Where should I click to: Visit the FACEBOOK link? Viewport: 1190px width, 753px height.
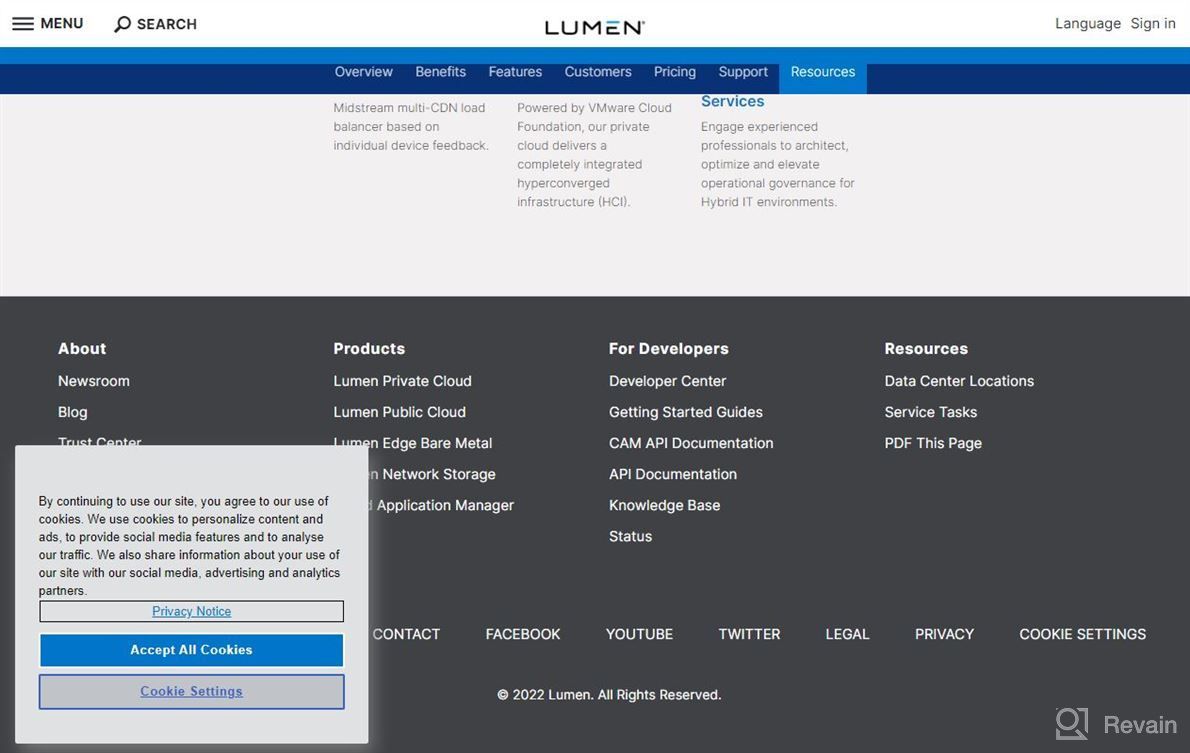coord(523,635)
